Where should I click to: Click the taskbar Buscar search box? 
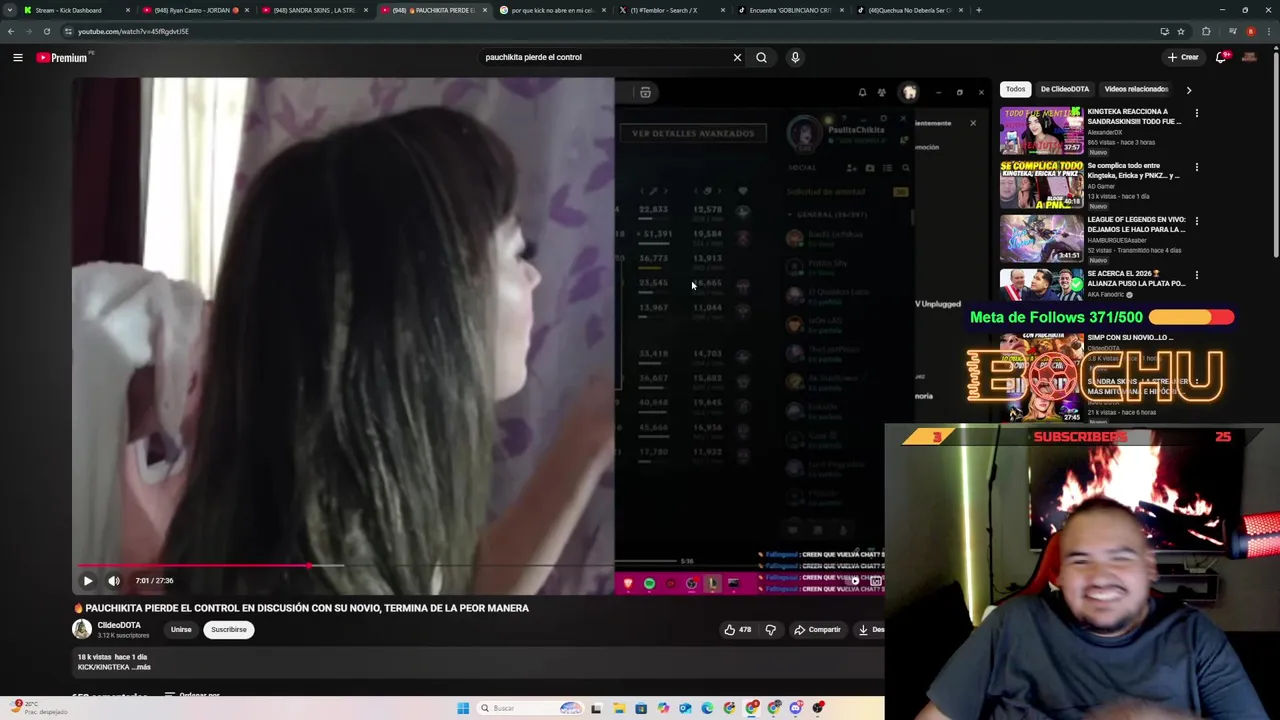[x=530, y=708]
